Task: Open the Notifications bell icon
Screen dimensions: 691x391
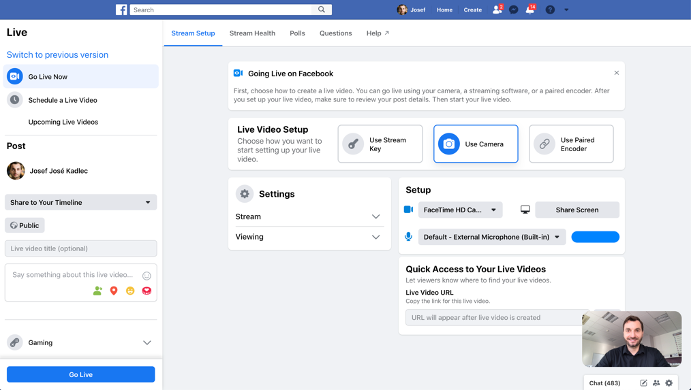Action: pos(530,9)
